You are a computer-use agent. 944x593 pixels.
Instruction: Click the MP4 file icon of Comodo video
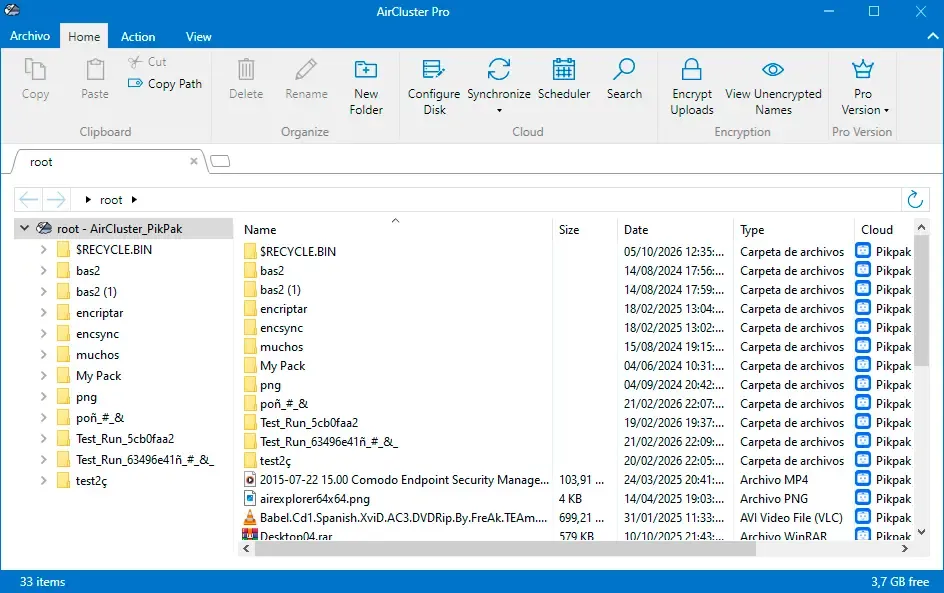pos(250,479)
